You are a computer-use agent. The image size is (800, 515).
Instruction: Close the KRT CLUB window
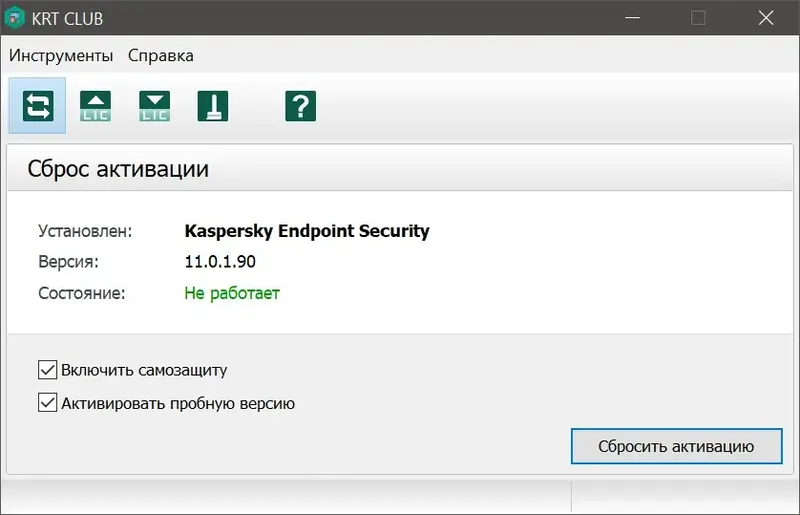pyautogui.click(x=765, y=18)
